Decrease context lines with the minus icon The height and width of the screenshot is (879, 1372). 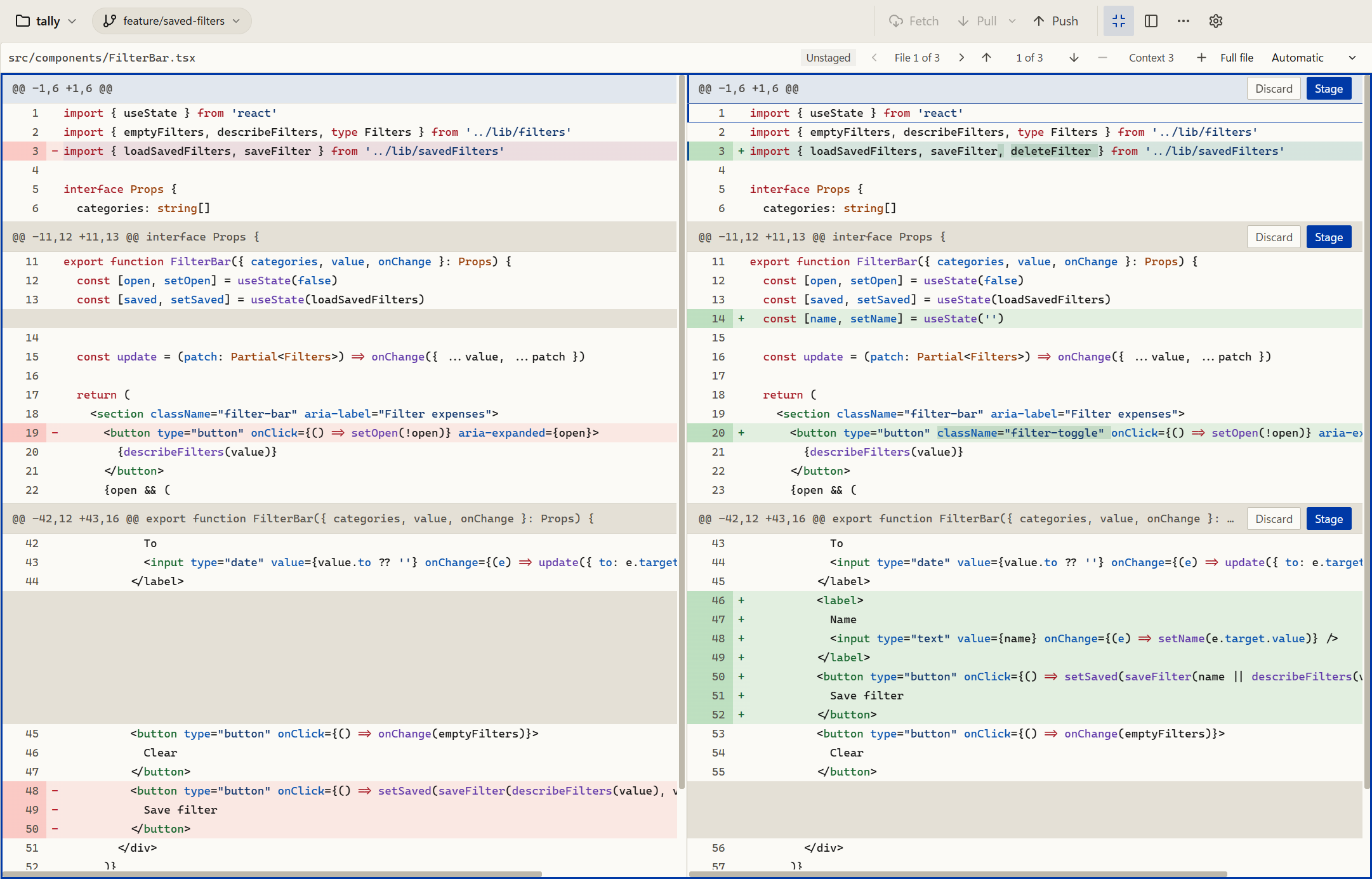point(1103,58)
